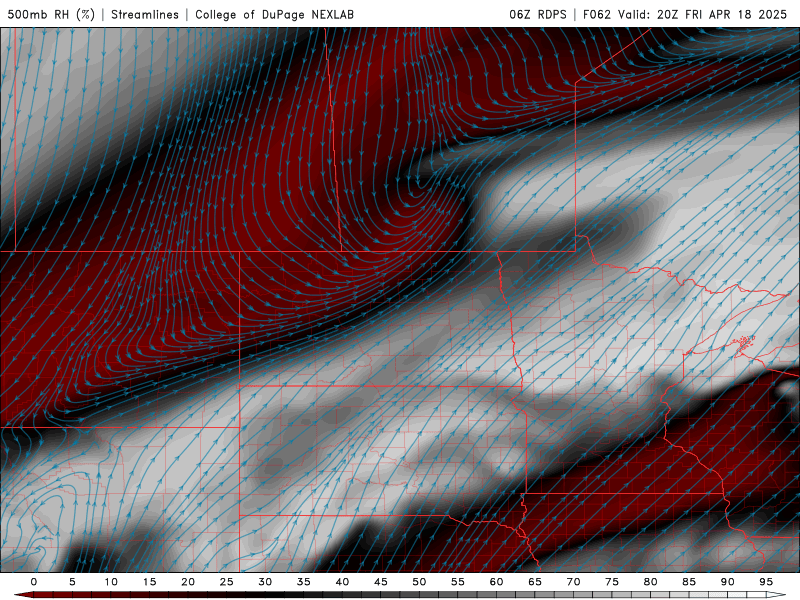Click the 0 value on color scale
This screenshot has width=800, height=600.
(34, 582)
